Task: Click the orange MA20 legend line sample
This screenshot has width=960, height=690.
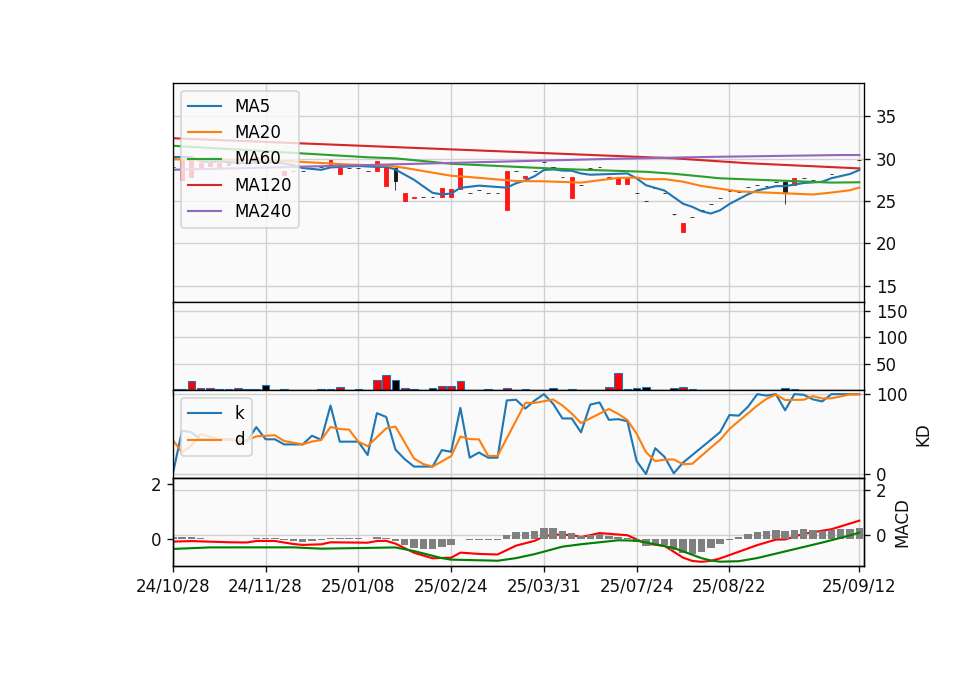Action: (x=204, y=132)
